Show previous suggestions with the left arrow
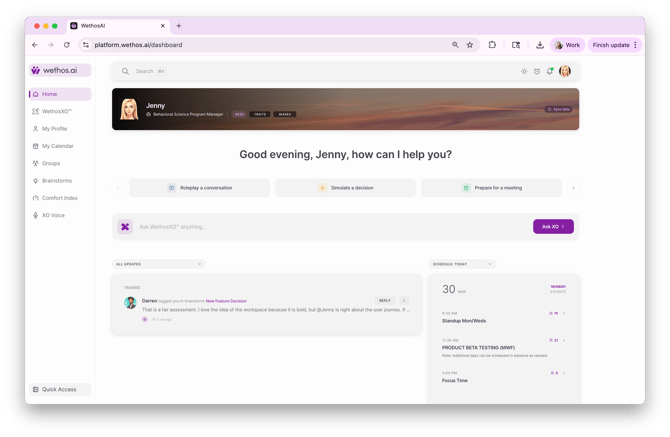The height and width of the screenshot is (437, 670). (118, 188)
